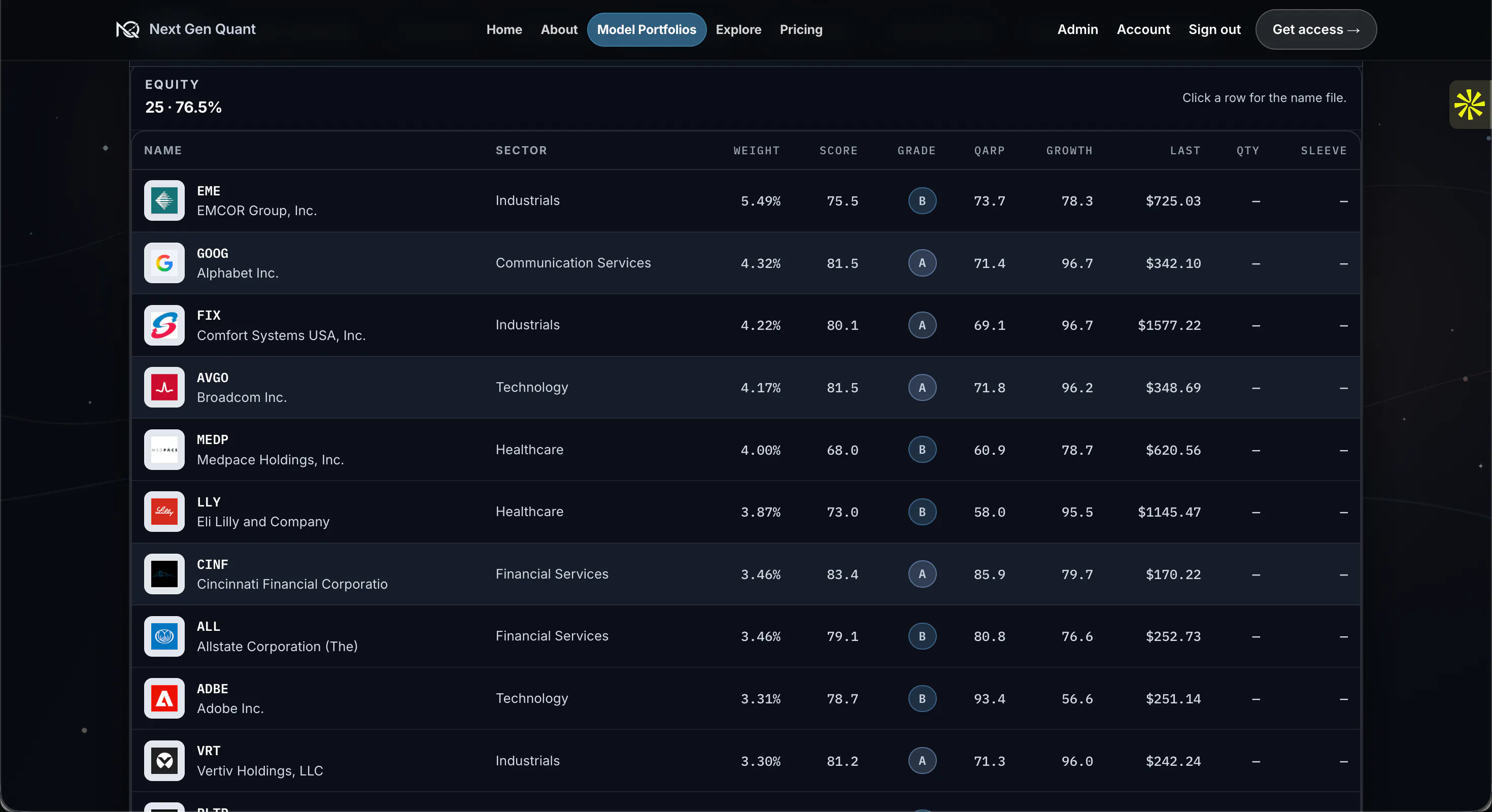Open the Pricing page
Screen dimensions: 1492x812
pyautogui.click(x=801, y=29)
